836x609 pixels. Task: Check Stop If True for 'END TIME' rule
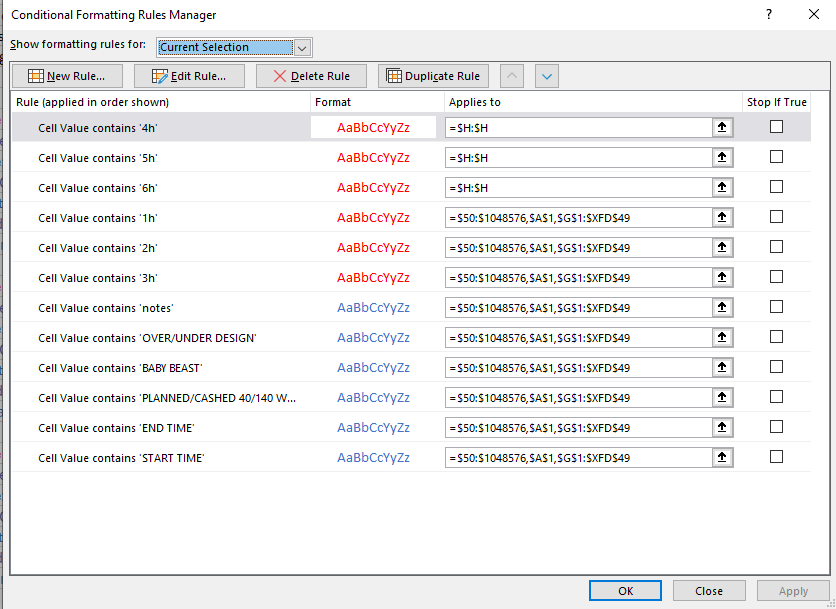tap(776, 427)
